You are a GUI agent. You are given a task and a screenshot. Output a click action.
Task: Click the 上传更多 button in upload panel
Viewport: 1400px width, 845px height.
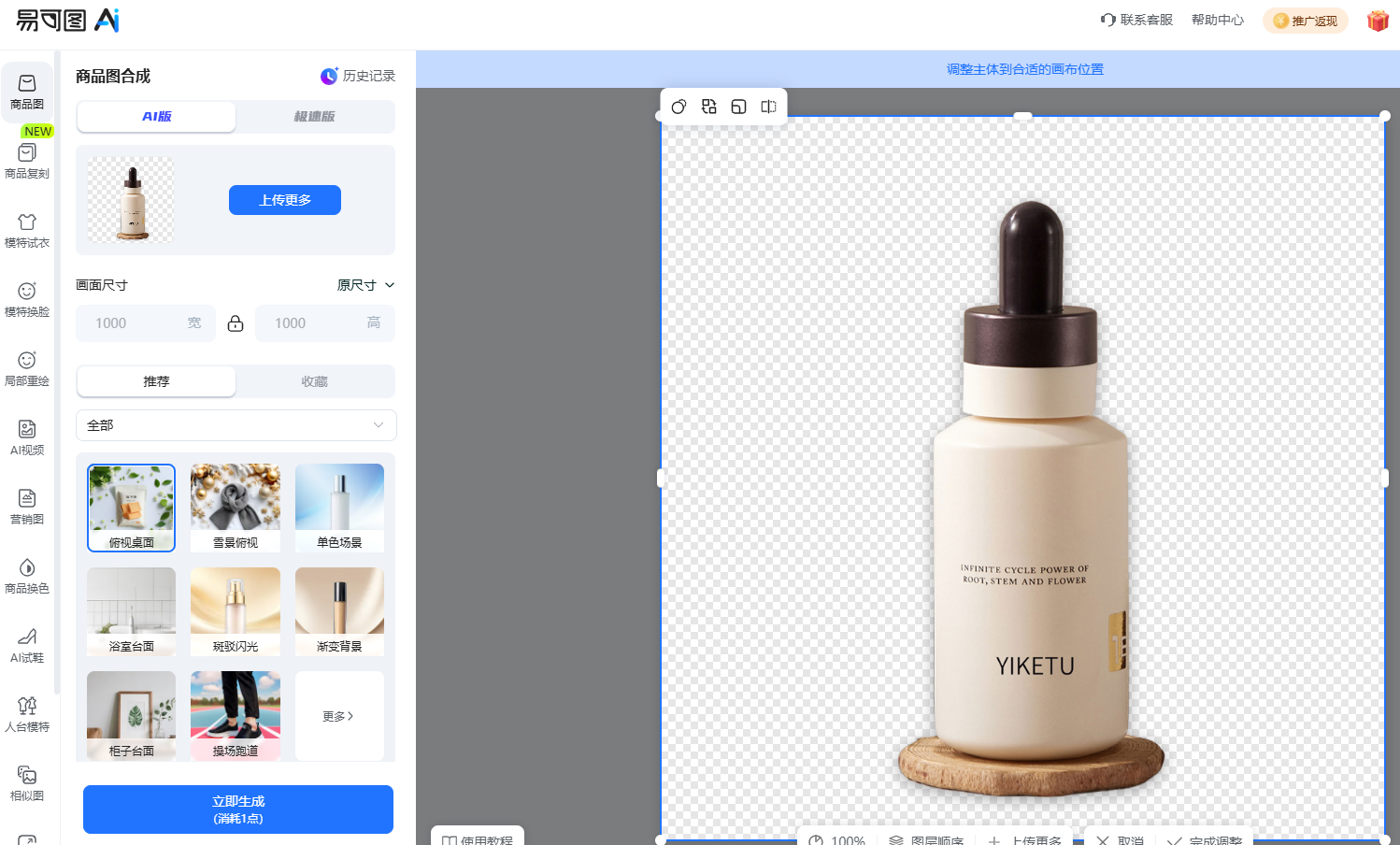pyautogui.click(x=285, y=200)
